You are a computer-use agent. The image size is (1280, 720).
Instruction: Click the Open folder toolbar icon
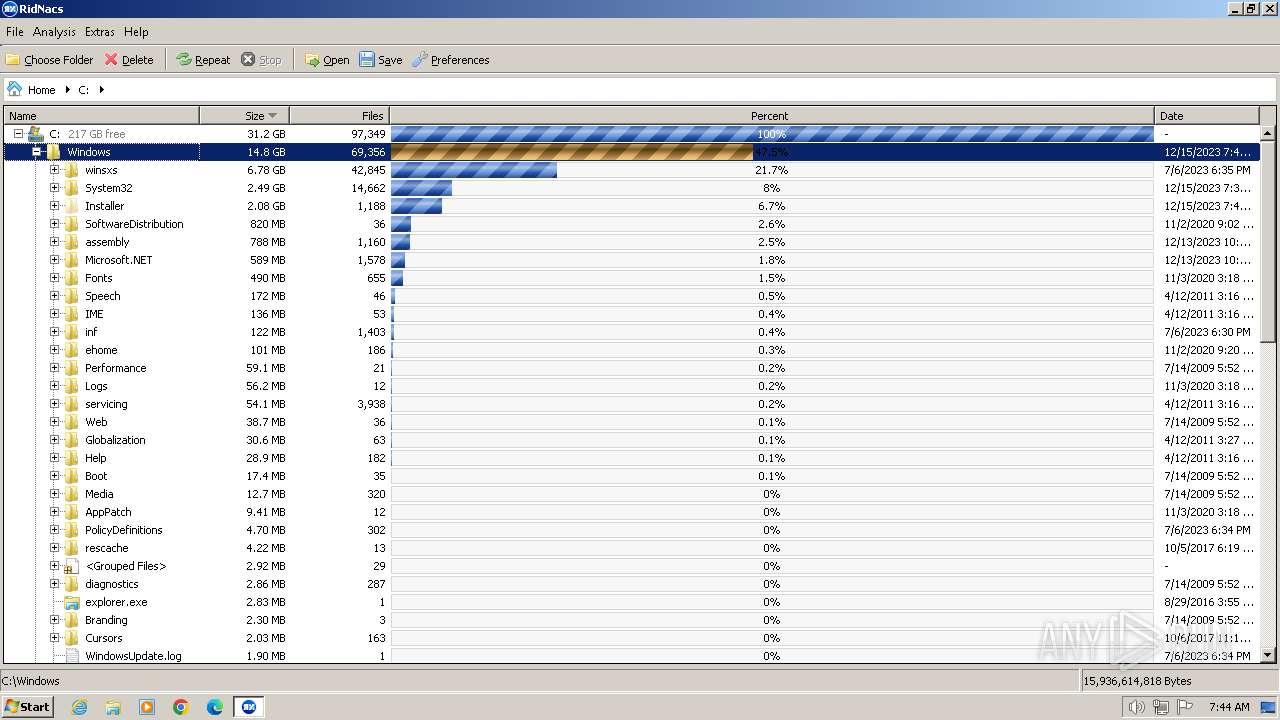click(312, 60)
